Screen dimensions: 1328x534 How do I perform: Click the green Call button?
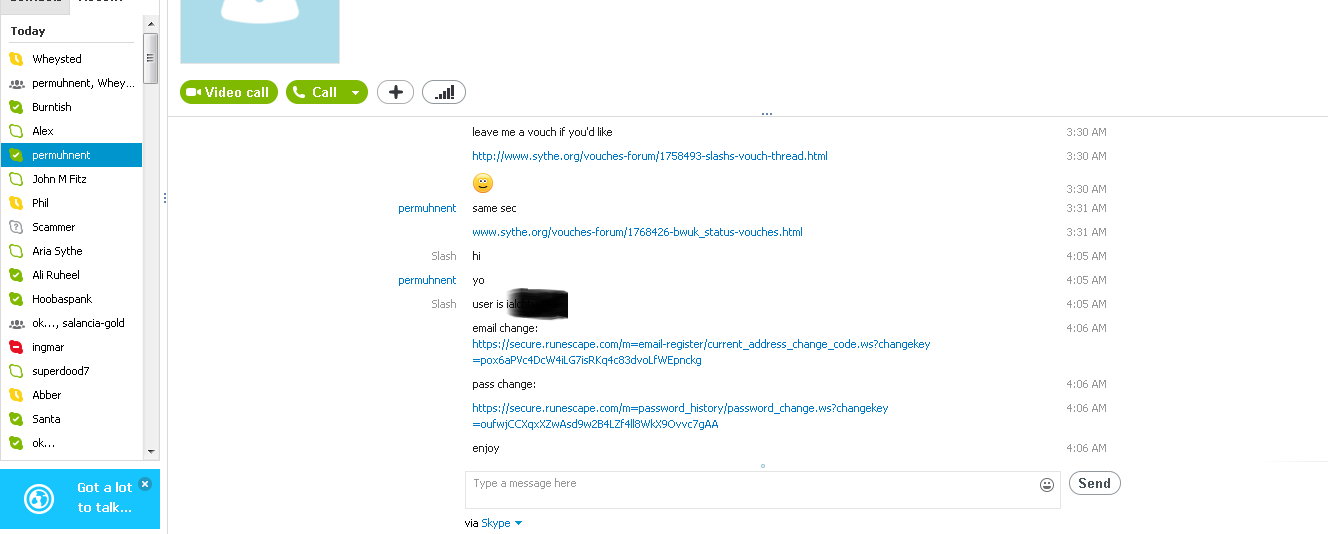tap(317, 92)
